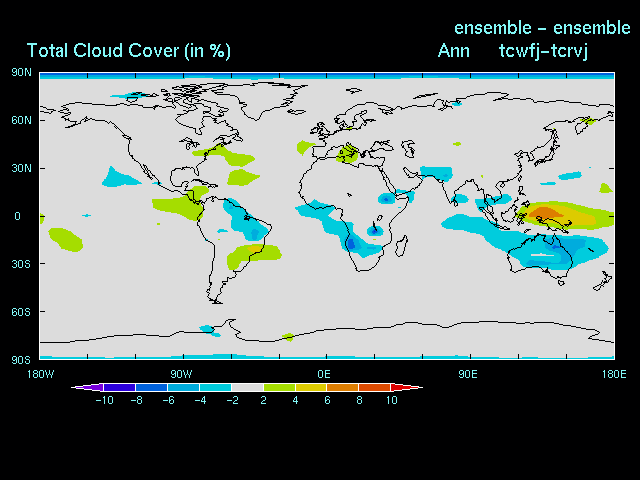This screenshot has width=640, height=480.
Task: Click the -6 legend value
Action: (169, 400)
